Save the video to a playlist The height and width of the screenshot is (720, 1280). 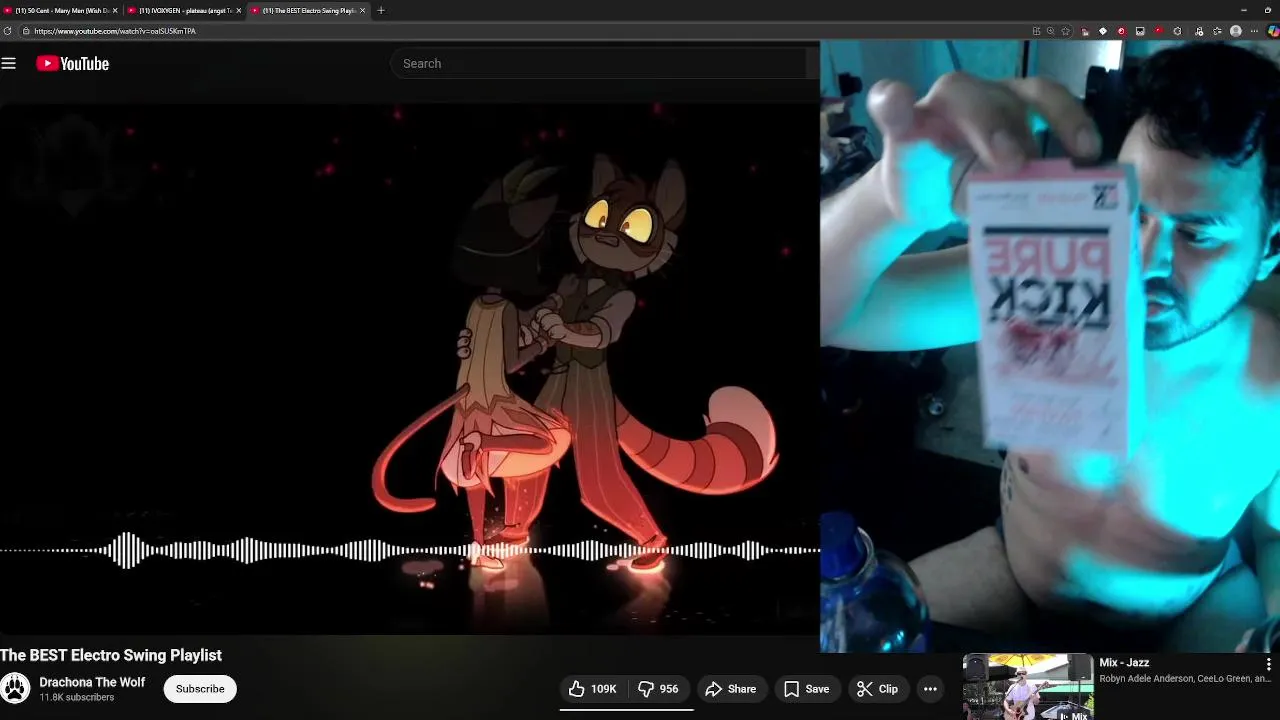(x=806, y=689)
